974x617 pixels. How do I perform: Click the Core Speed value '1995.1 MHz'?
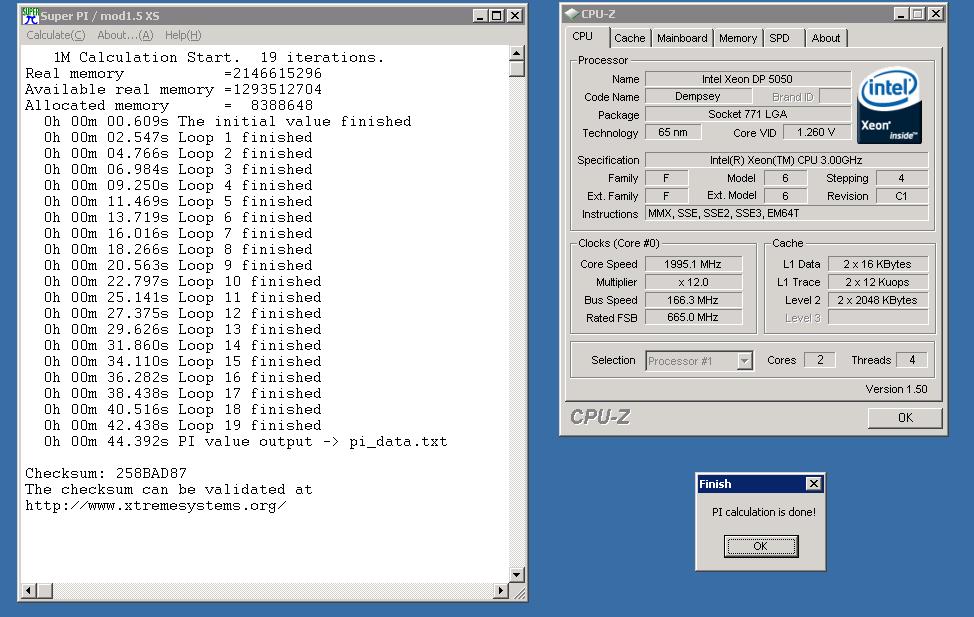coord(693,264)
